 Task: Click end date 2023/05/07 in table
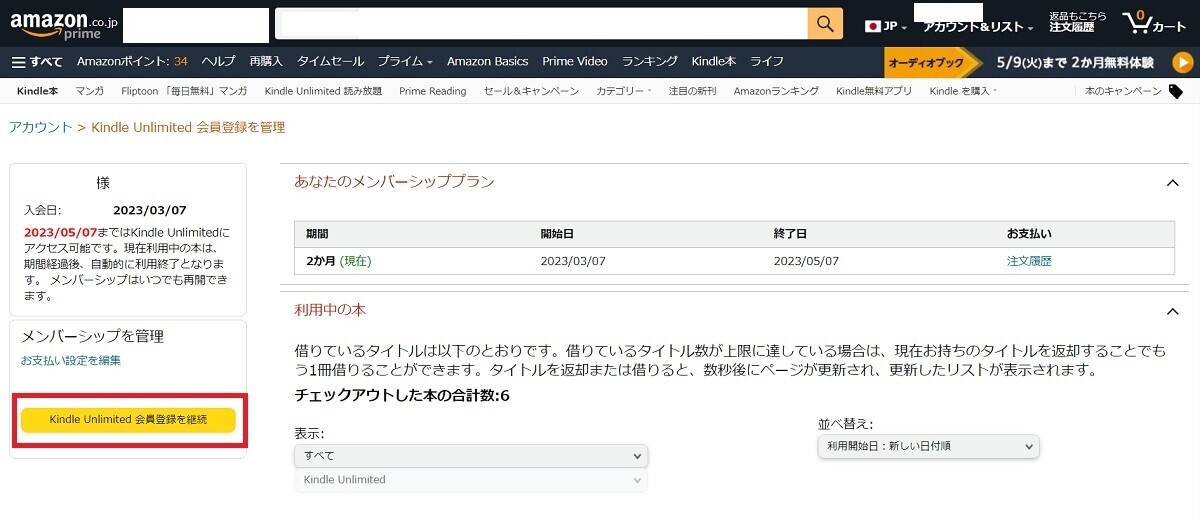coord(806,261)
